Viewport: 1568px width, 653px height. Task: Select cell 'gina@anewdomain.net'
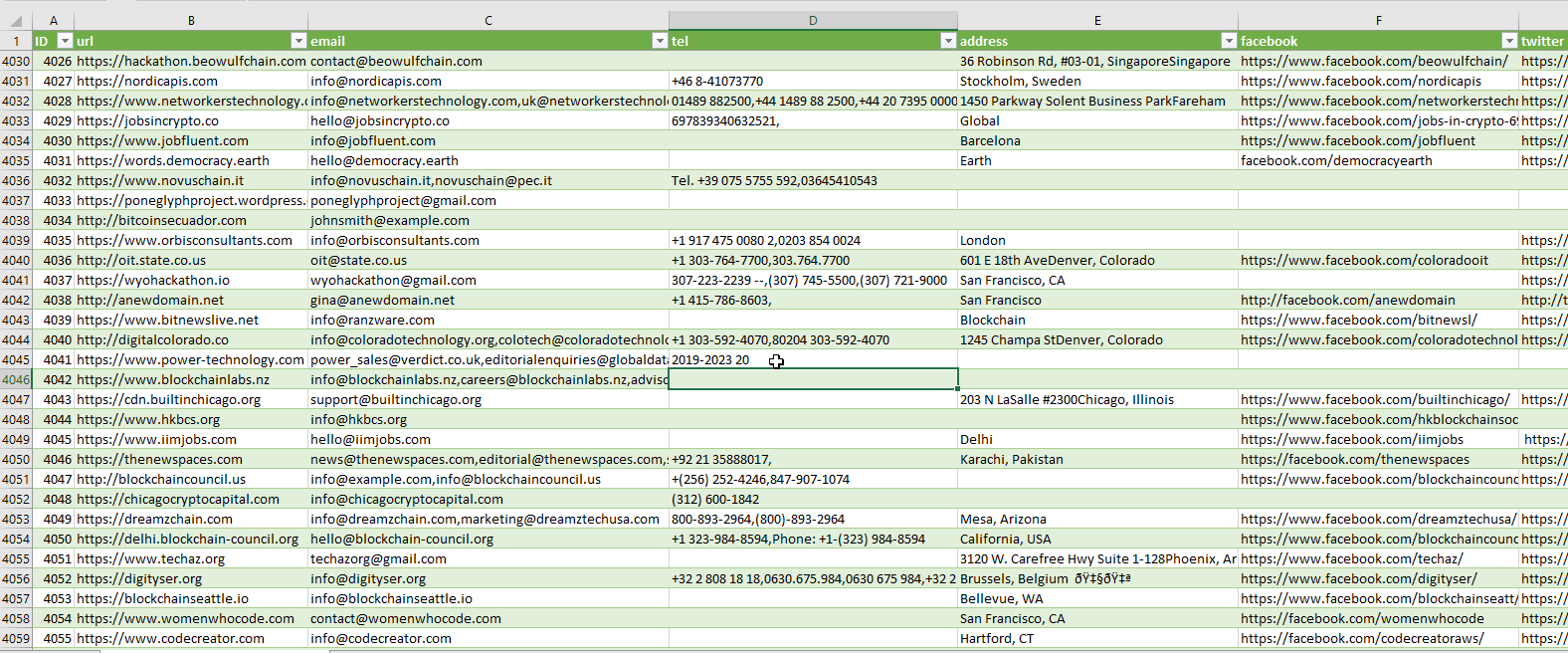pos(489,300)
